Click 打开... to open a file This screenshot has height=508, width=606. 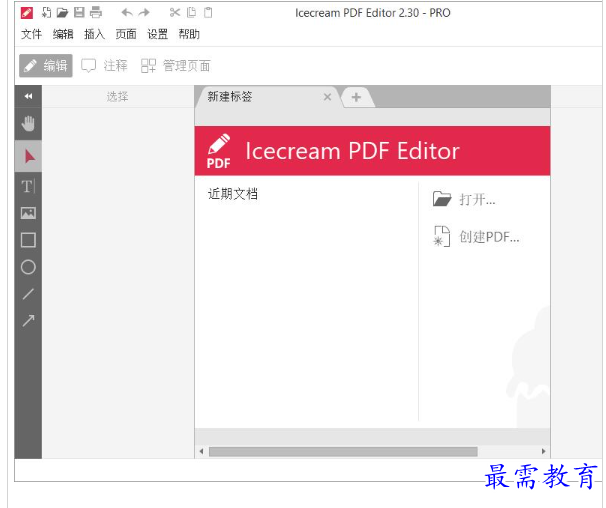[x=464, y=199]
